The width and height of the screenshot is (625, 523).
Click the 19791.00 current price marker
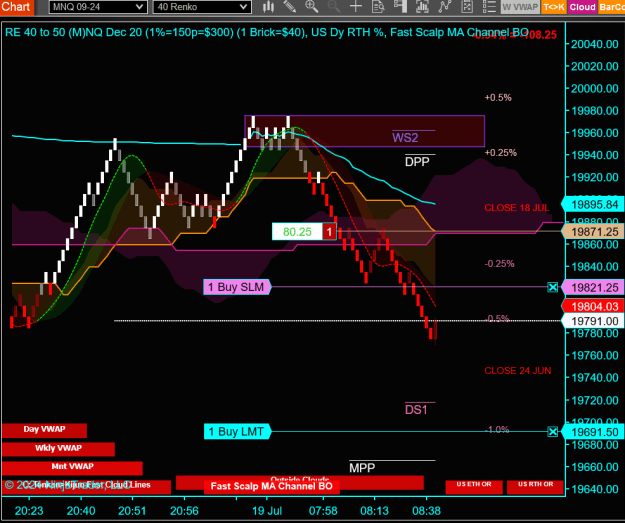click(x=592, y=321)
